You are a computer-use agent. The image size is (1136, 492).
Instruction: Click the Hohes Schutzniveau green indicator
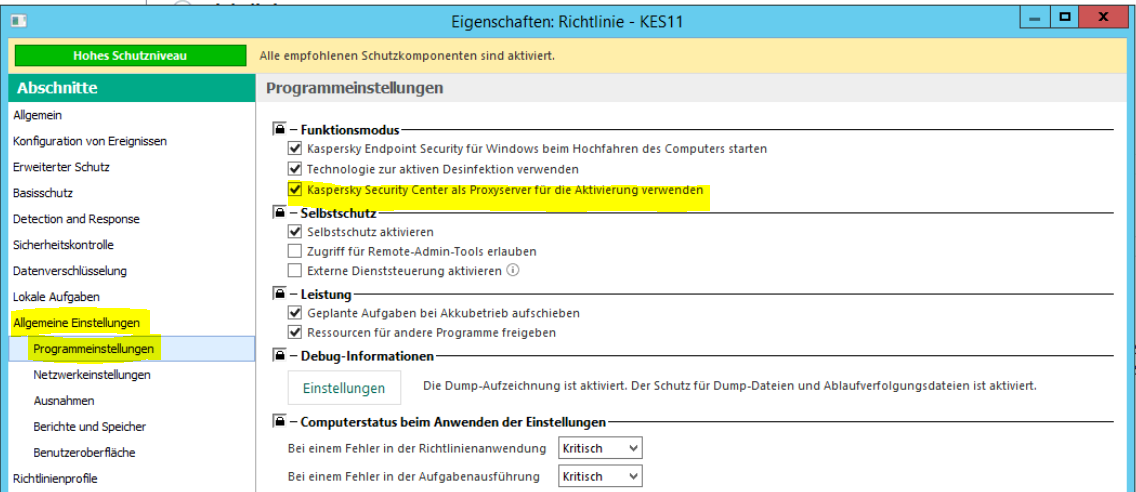pos(130,55)
